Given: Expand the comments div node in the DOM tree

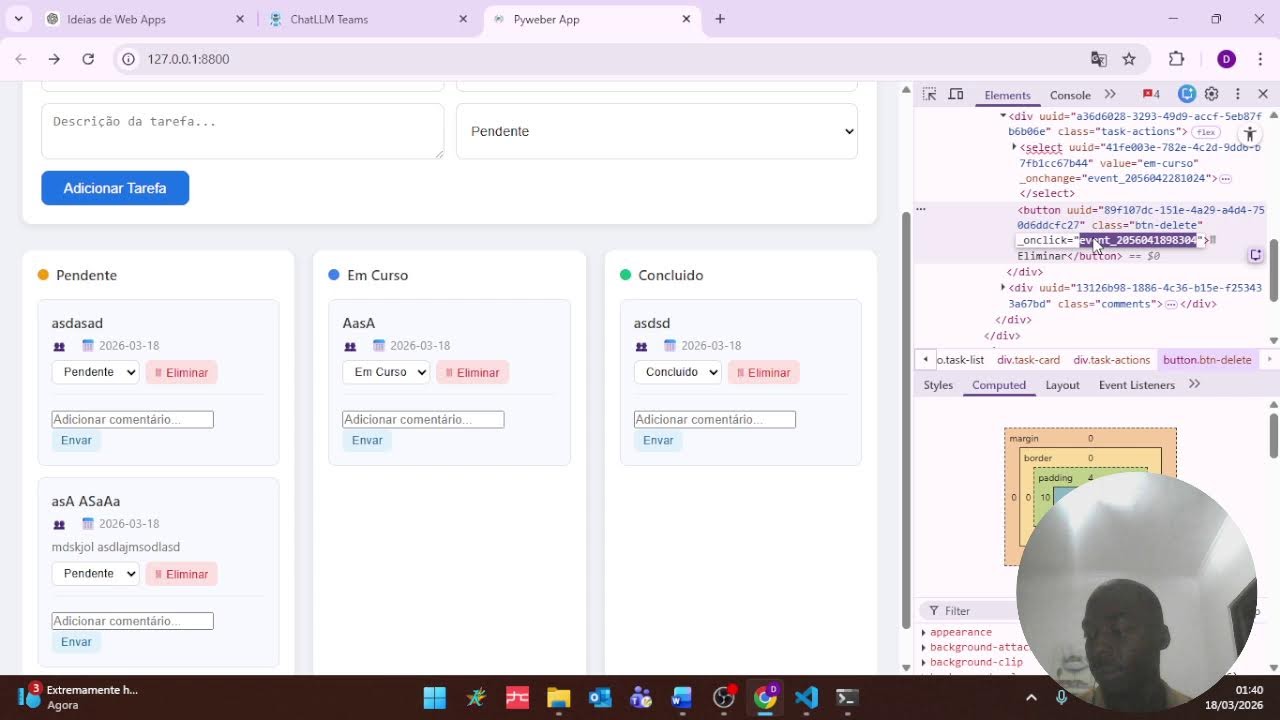Looking at the screenshot, I should [x=1003, y=288].
